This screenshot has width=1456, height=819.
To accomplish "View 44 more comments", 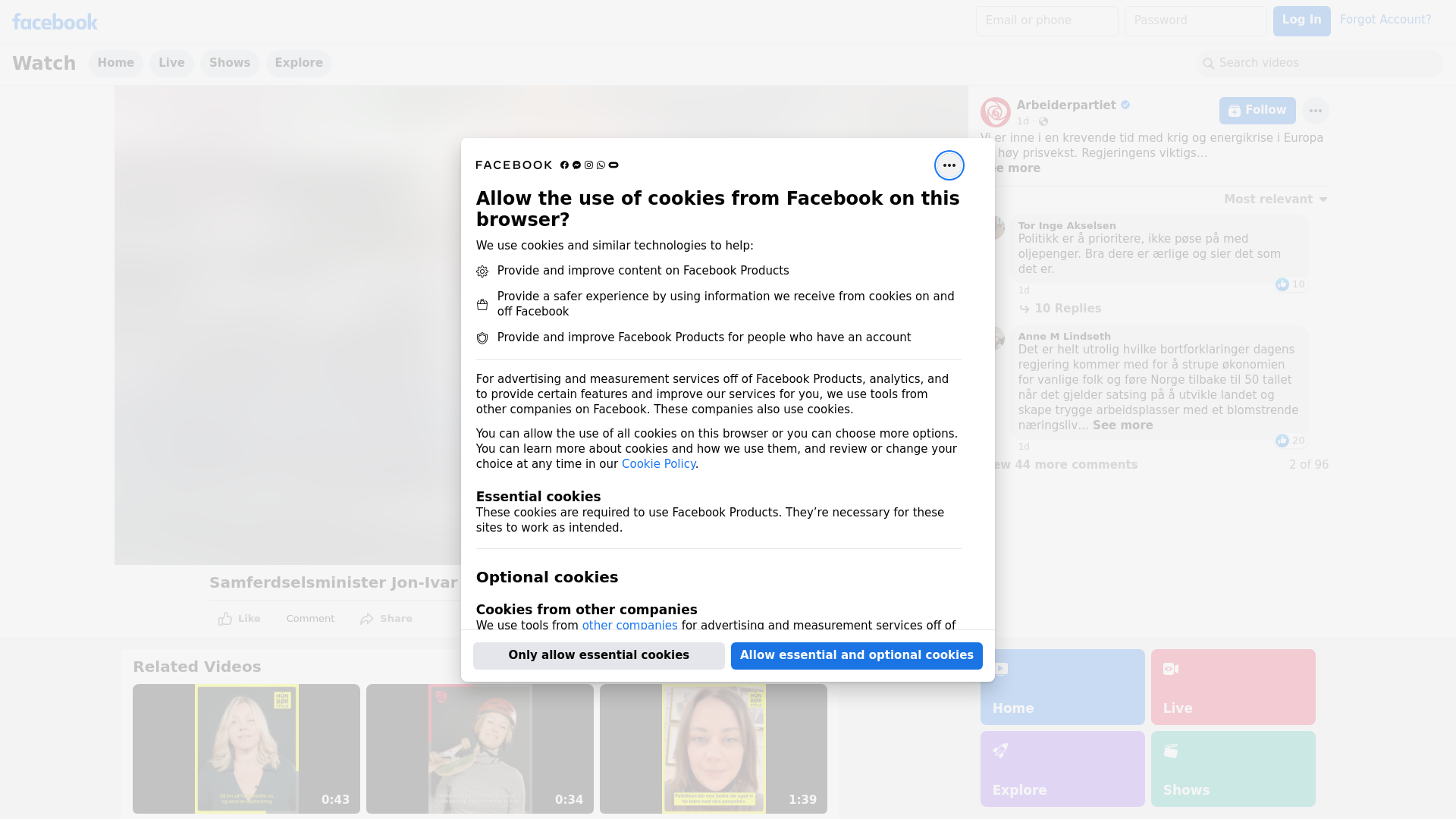I will coord(1065,465).
